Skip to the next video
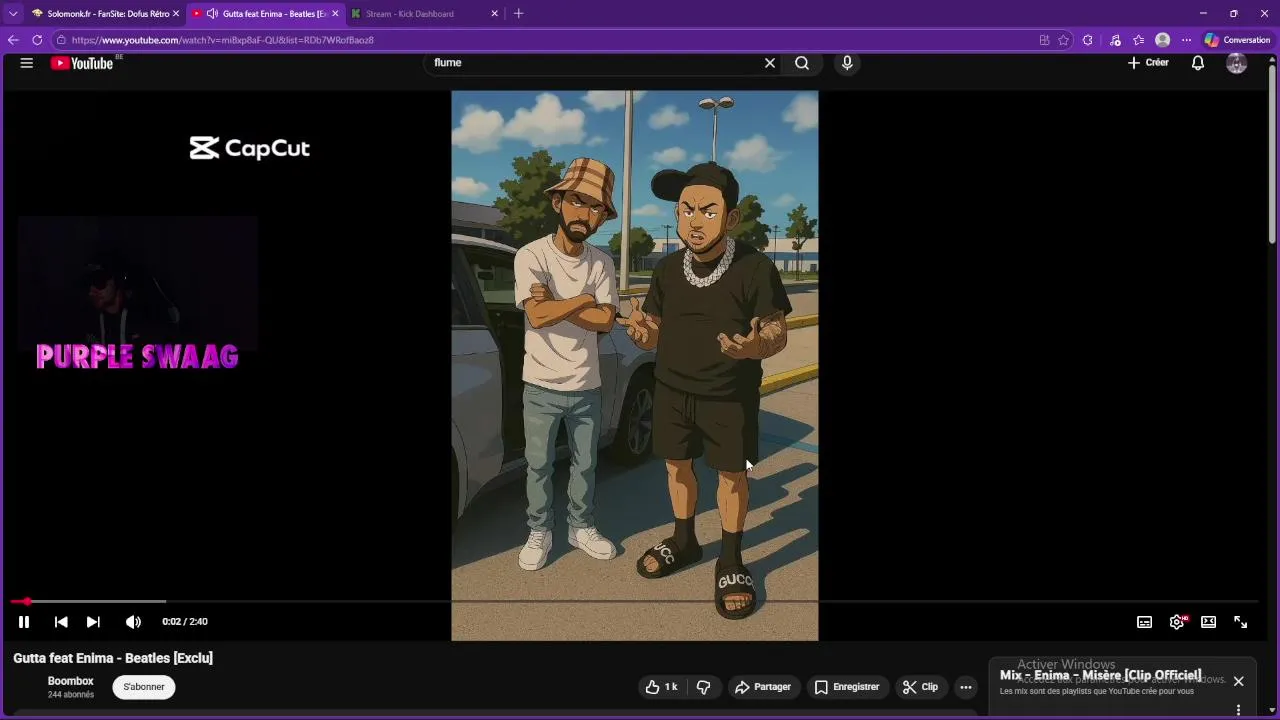The image size is (1280, 720). [93, 622]
